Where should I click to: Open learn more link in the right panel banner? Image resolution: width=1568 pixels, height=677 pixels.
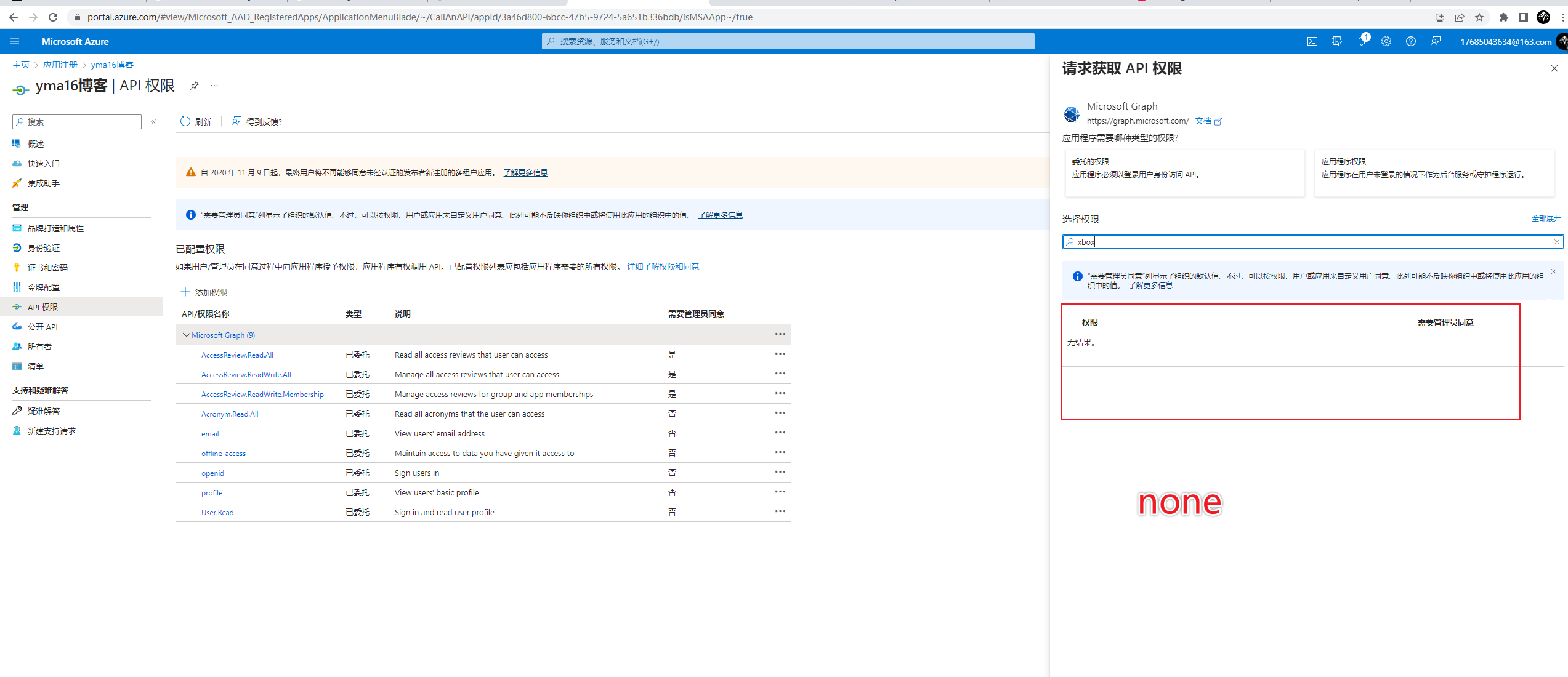pyautogui.click(x=1150, y=286)
